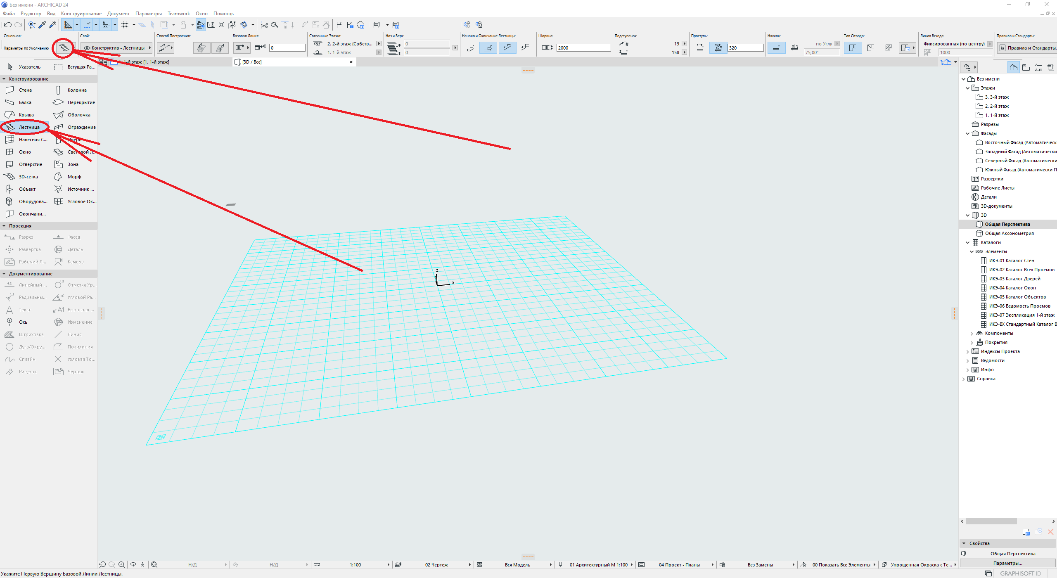The height and width of the screenshot is (578, 1057).
Task: Open the Файл menu
Action: (9, 13)
